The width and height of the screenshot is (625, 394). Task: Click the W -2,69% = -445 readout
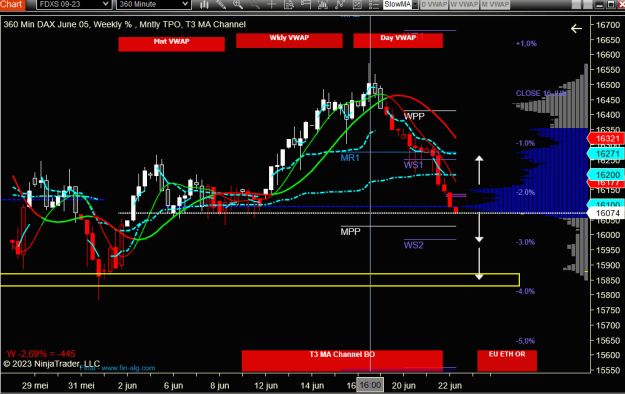tap(41, 353)
